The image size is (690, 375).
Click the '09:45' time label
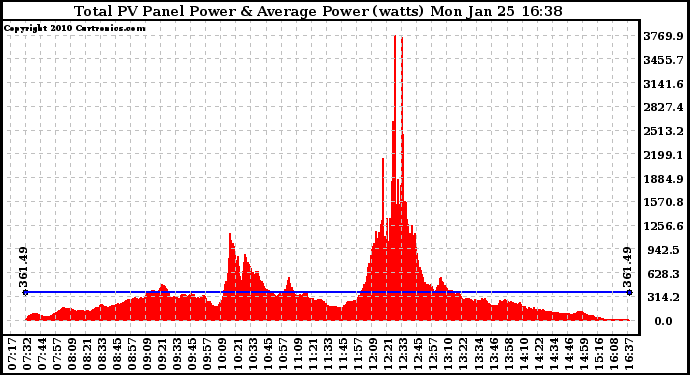[x=192, y=354]
